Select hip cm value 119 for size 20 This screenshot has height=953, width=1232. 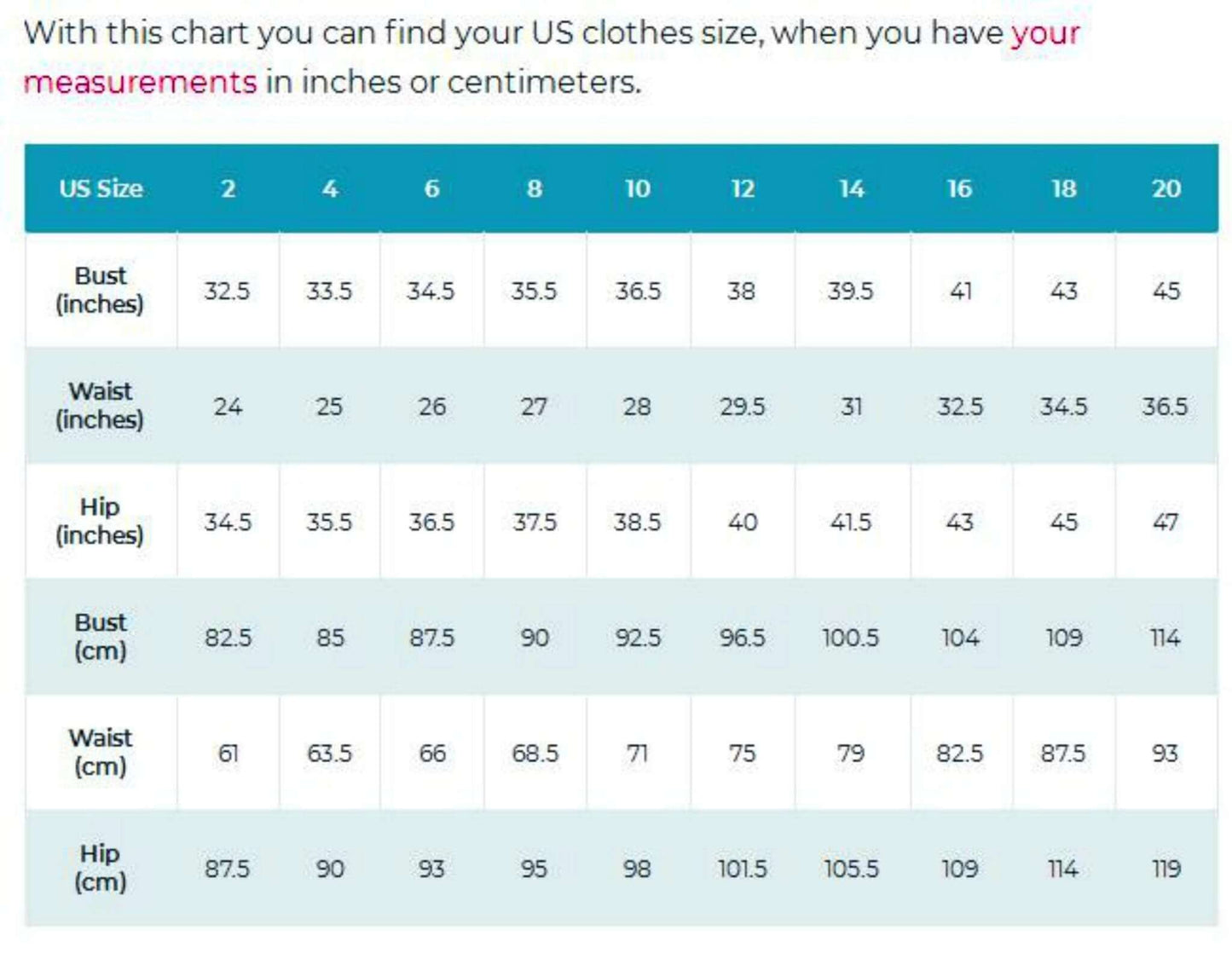pos(1165,869)
